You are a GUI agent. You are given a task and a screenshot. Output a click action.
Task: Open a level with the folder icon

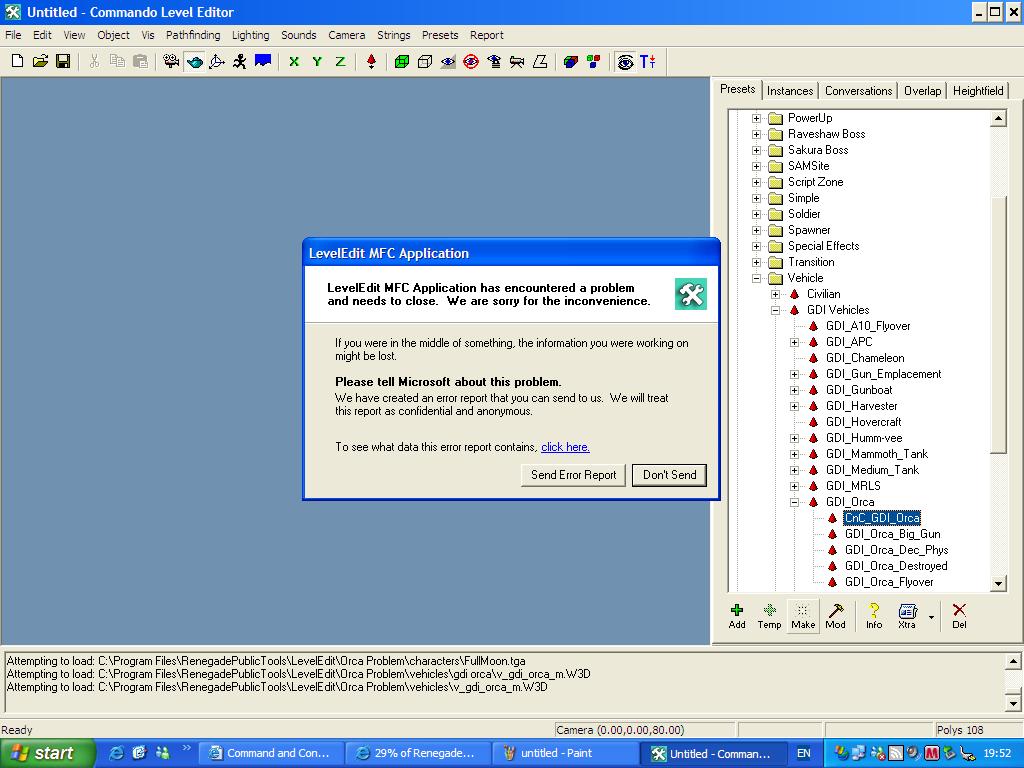coord(40,61)
